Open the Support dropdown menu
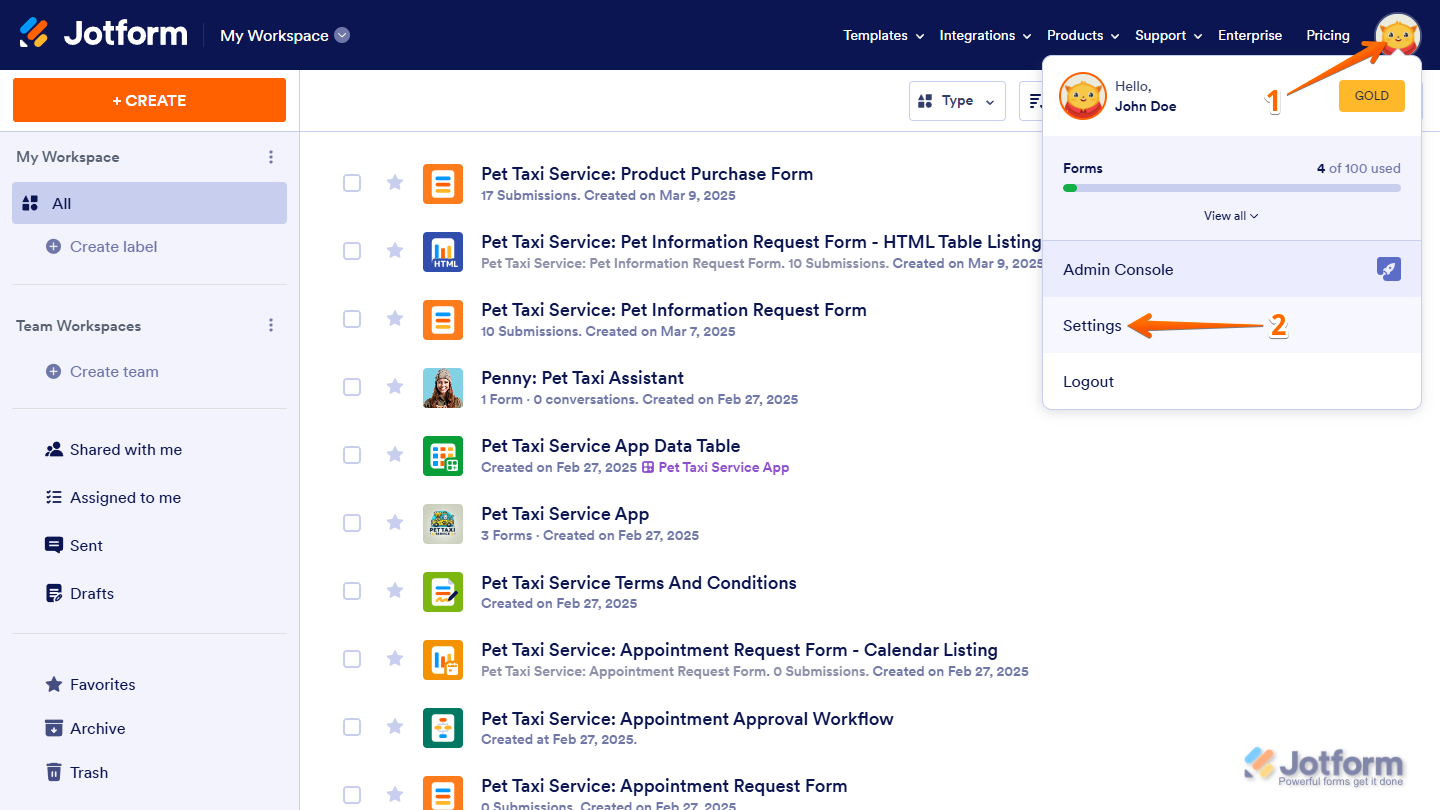This screenshot has width=1440, height=810. pos(1168,35)
